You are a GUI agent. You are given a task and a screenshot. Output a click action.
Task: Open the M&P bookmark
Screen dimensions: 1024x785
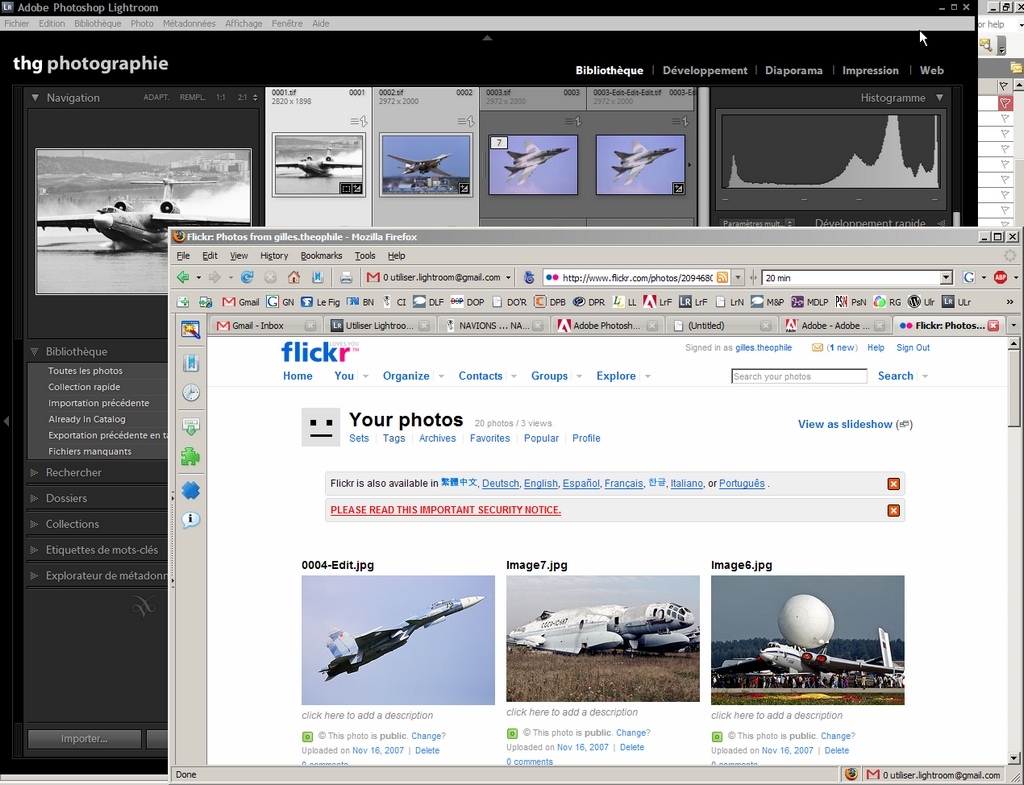tap(767, 302)
